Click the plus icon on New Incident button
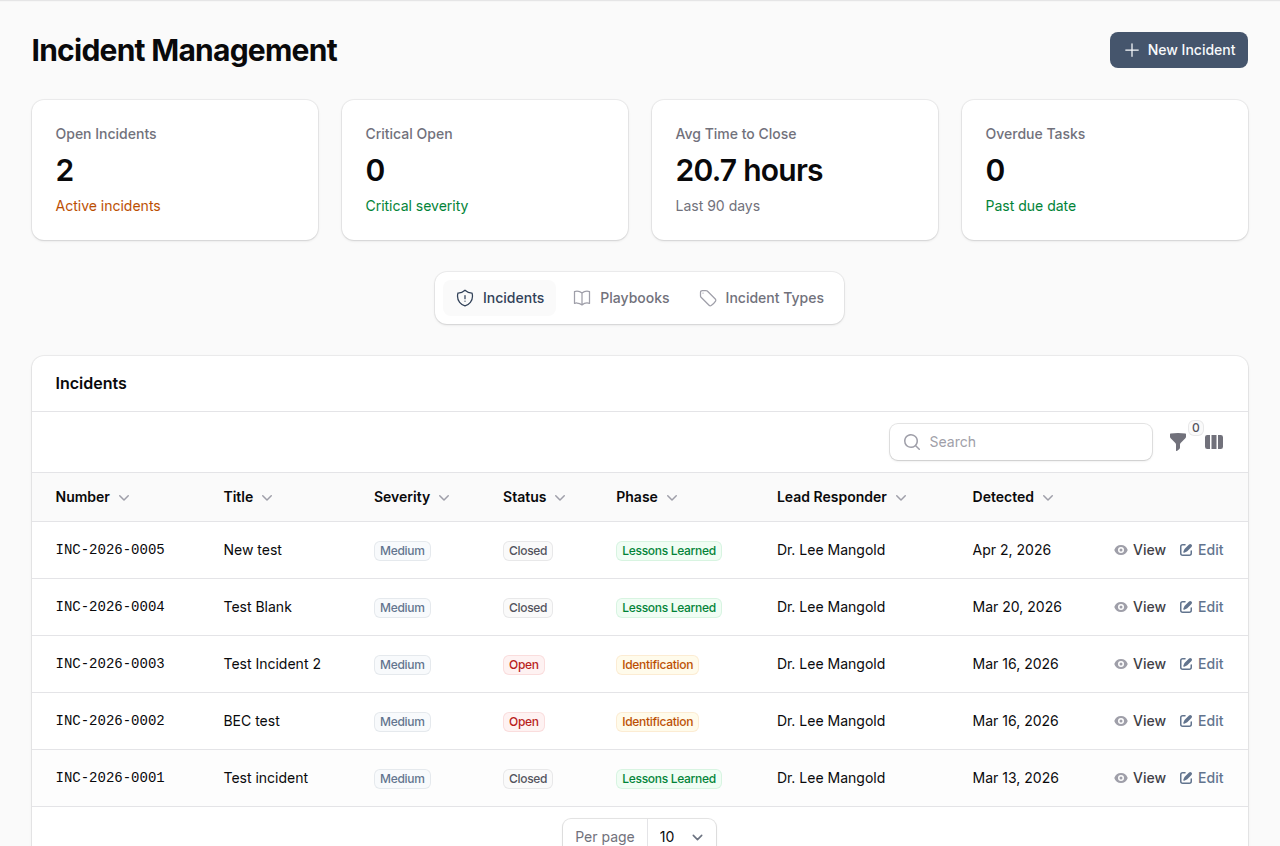1280x846 pixels. (x=1131, y=50)
